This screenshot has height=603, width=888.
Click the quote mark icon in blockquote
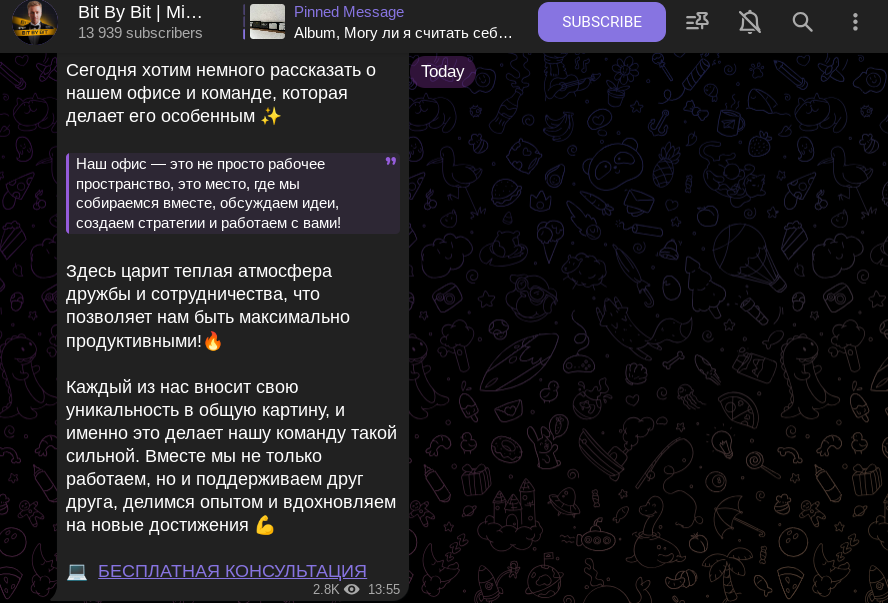pos(391,161)
